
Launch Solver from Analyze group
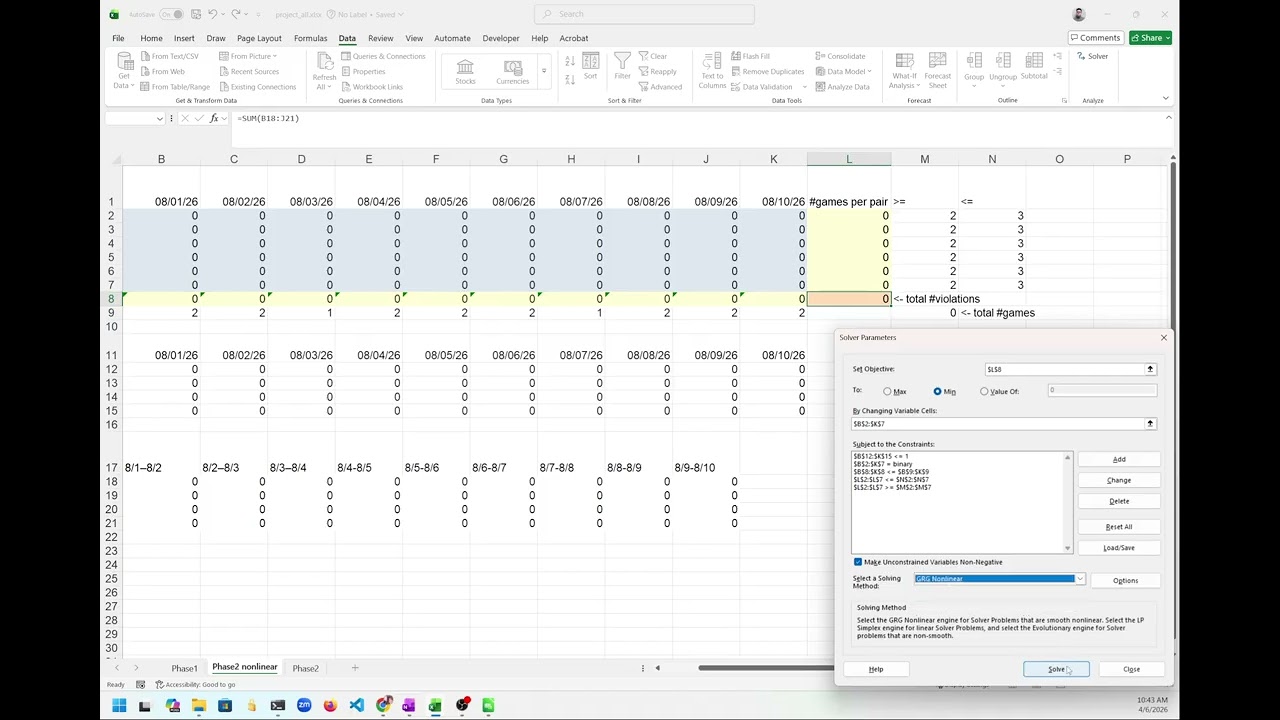[x=1092, y=56]
